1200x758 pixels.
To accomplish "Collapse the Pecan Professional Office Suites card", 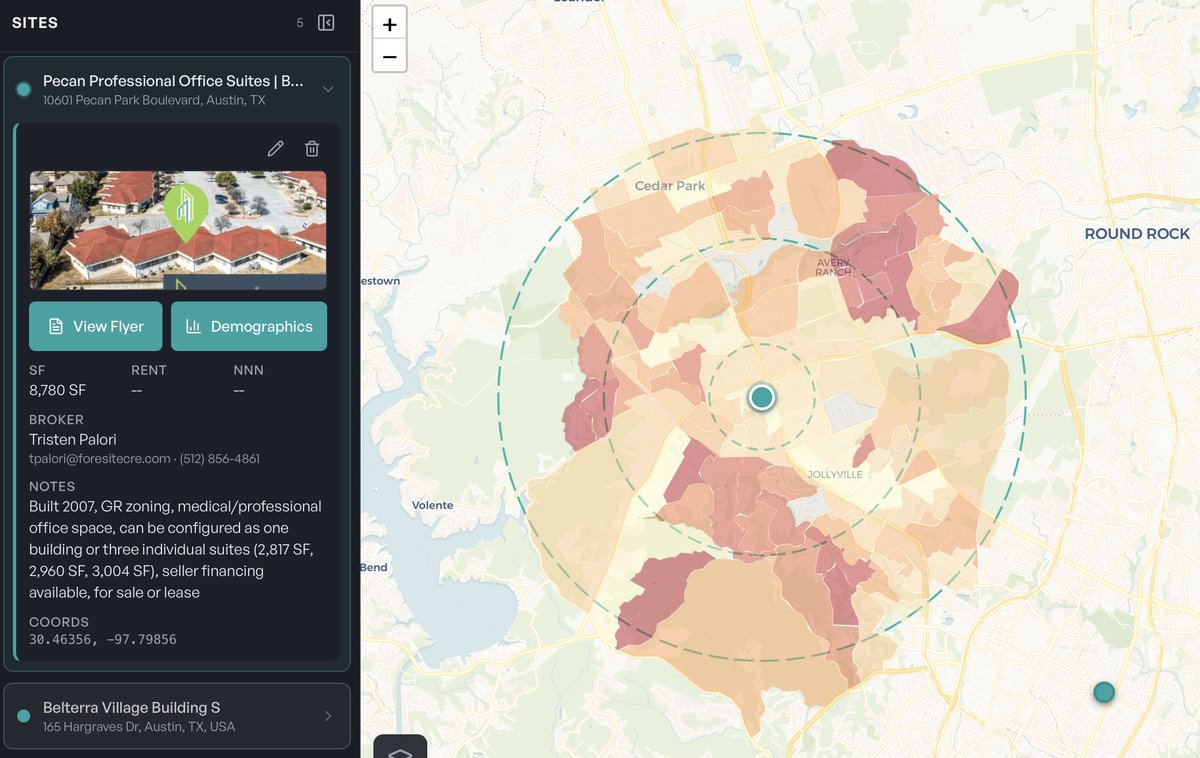I will coord(328,90).
